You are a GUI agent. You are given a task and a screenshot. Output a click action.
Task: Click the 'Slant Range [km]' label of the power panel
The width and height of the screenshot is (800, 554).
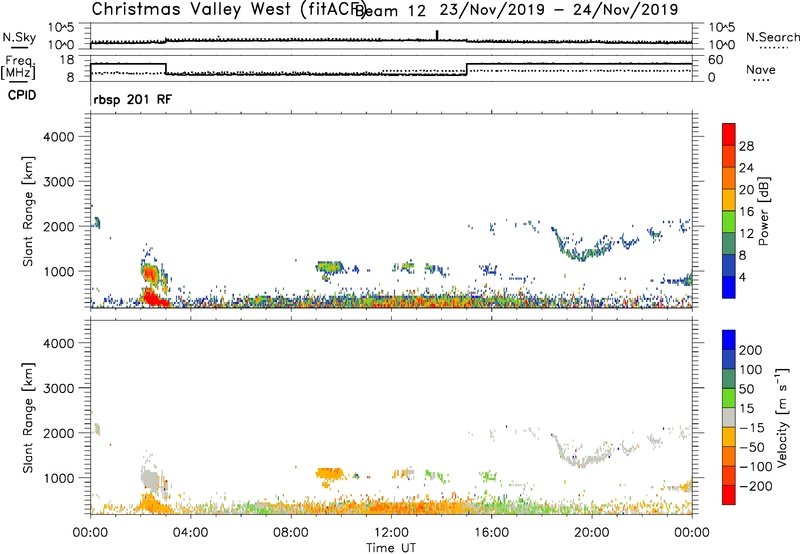point(28,211)
